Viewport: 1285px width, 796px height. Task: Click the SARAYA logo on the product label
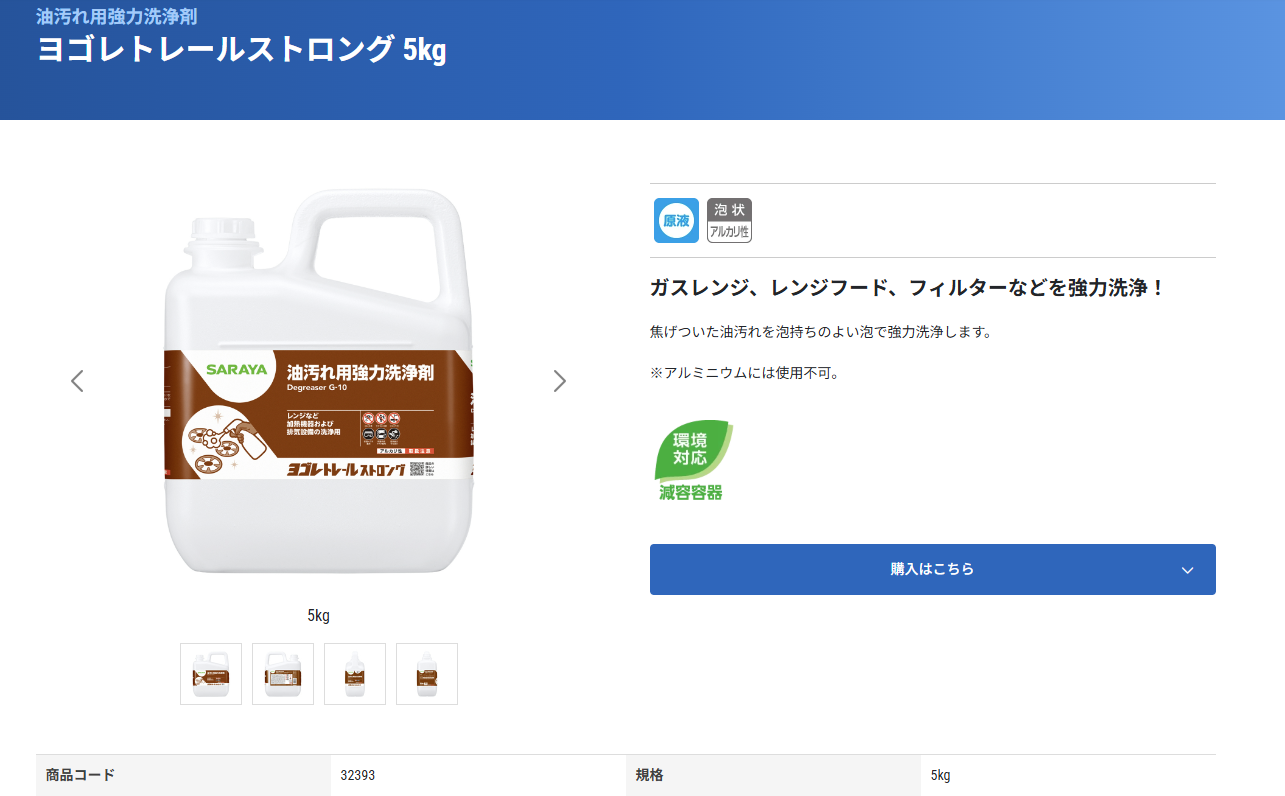pos(237,369)
